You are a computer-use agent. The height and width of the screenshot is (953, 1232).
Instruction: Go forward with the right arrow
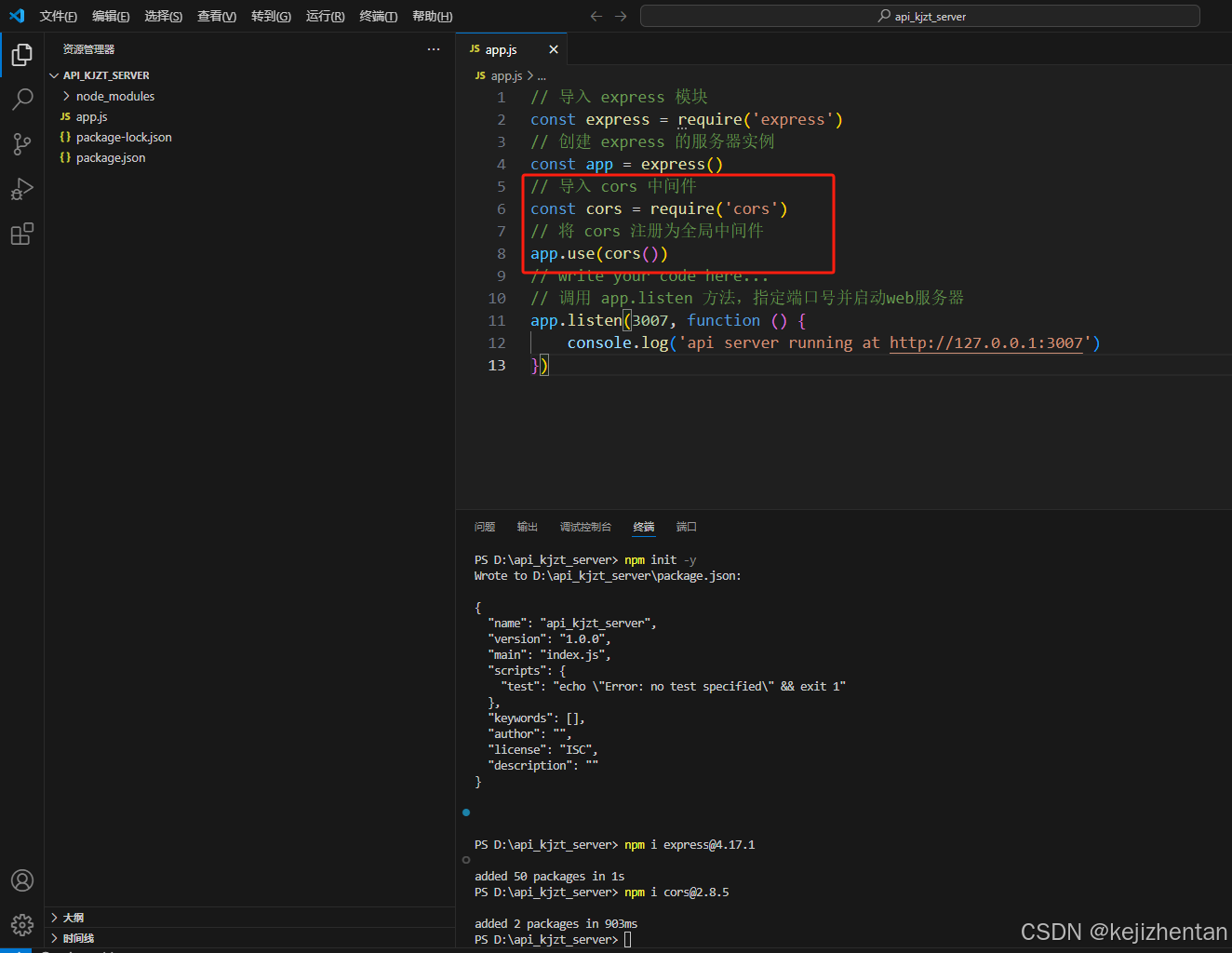click(621, 16)
